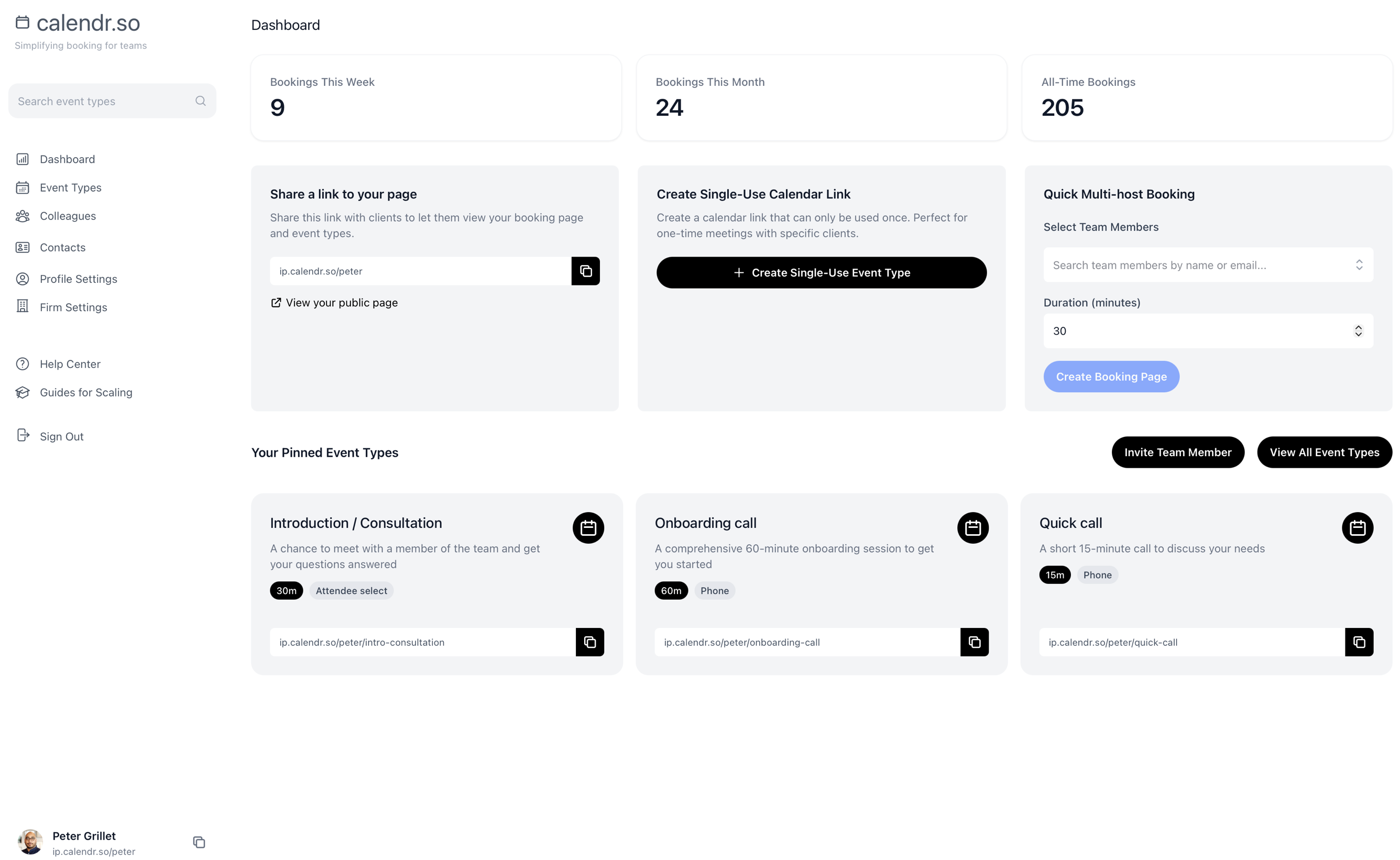The image size is (1400, 860).
Task: Click the Invite Team Member button
Action: (x=1177, y=452)
